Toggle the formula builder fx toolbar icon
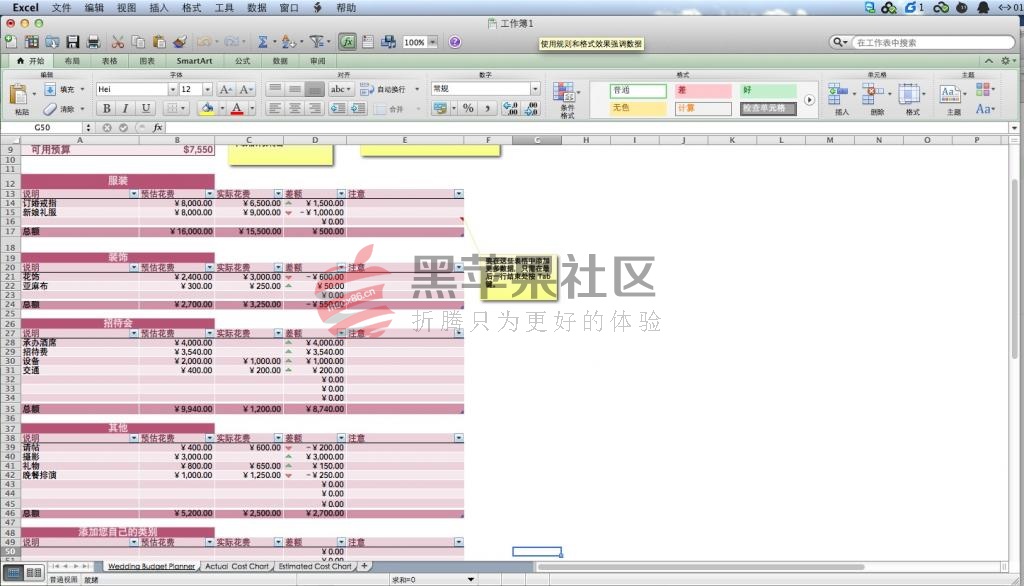 click(x=347, y=42)
